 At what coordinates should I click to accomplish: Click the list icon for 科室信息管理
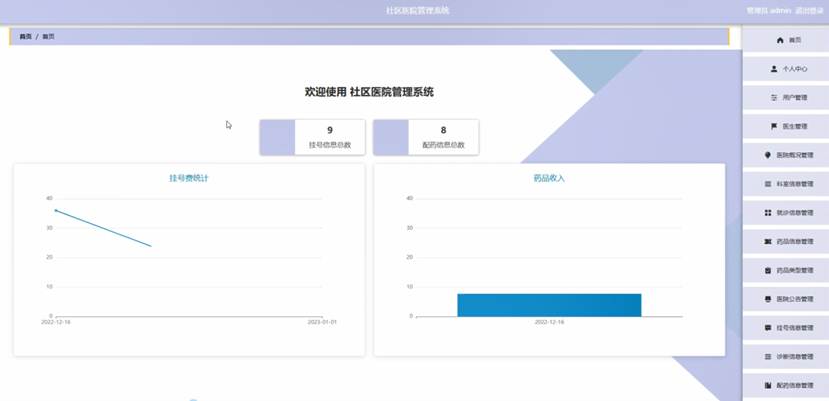tap(767, 185)
